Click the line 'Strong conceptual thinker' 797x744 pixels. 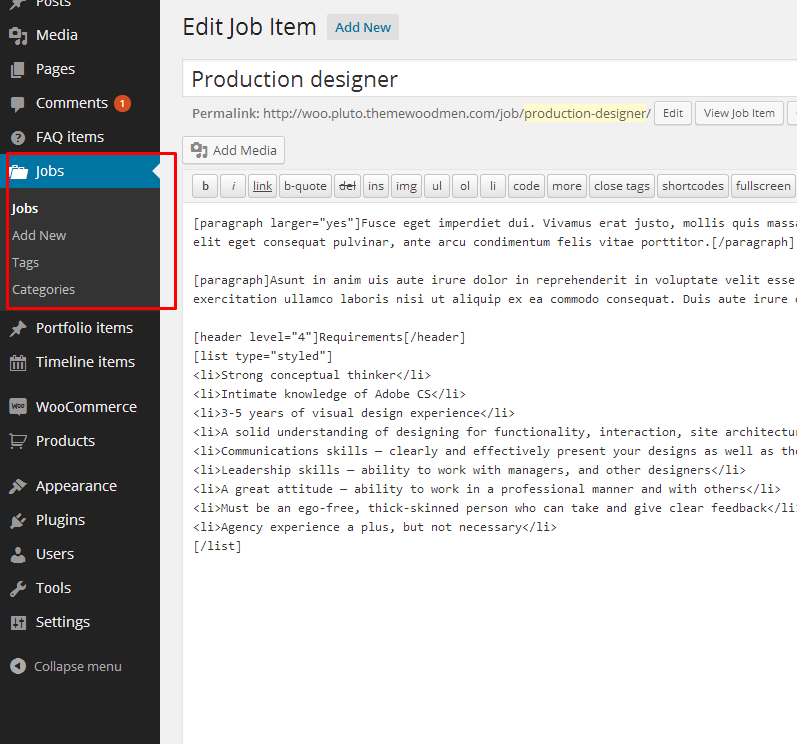tap(312, 376)
